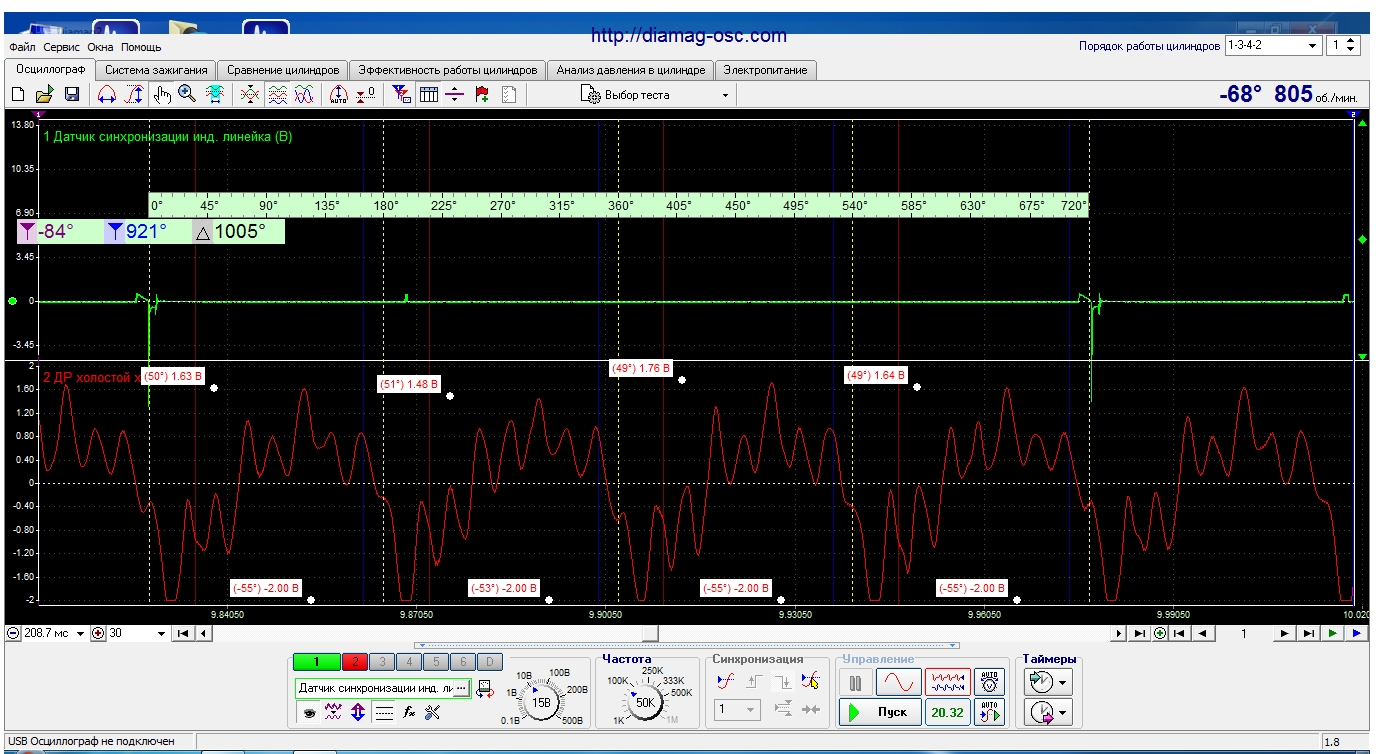Select the magnifier zoom tool
Viewport: 1382px width, 754px height.
click(x=187, y=94)
